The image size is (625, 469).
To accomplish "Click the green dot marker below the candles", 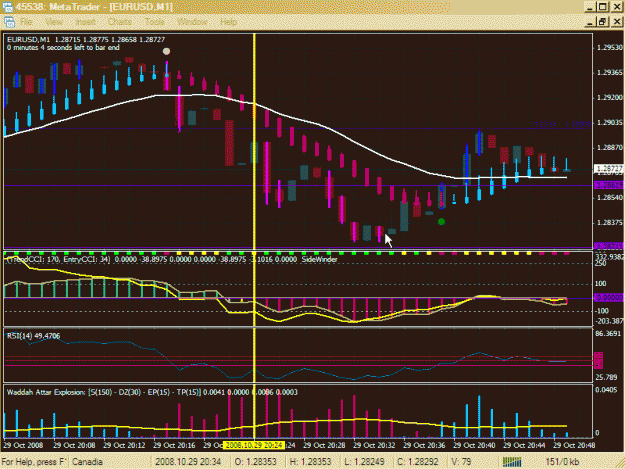I will [441, 222].
